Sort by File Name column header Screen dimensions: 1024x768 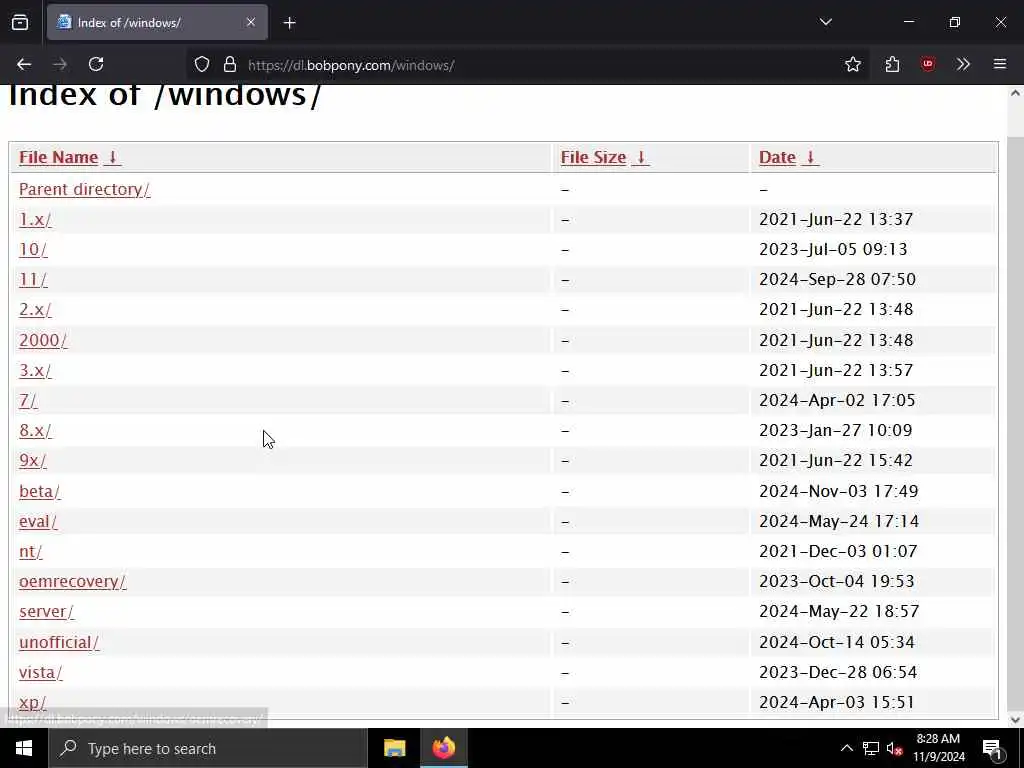pos(58,157)
